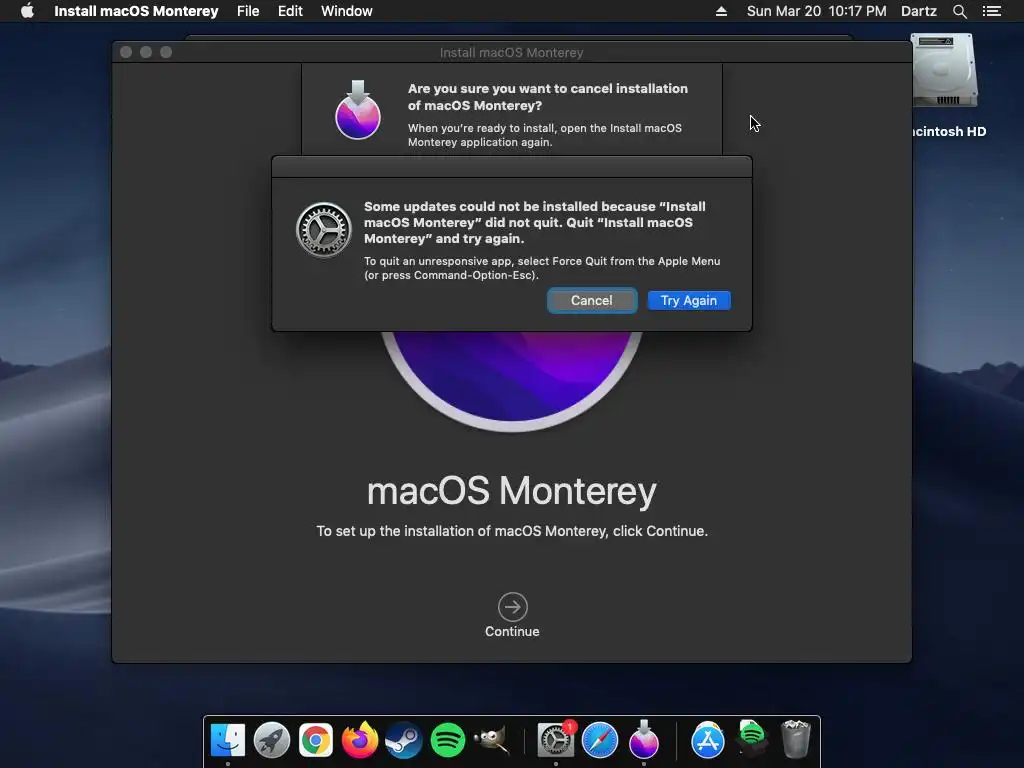The width and height of the screenshot is (1024, 768).
Task: Click Install macOS Monterey icon in Dock
Action: [x=644, y=739]
